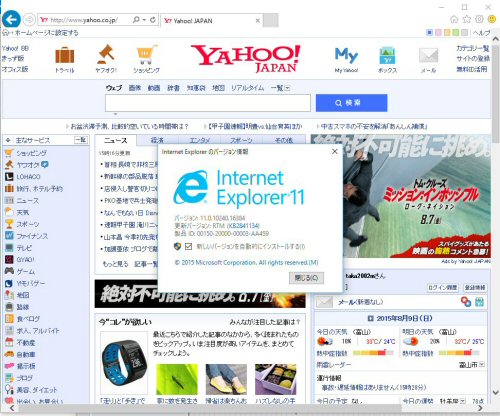500x416 pixels.
Task: Toggle automatic new version install checkbox
Action: pos(189,246)
